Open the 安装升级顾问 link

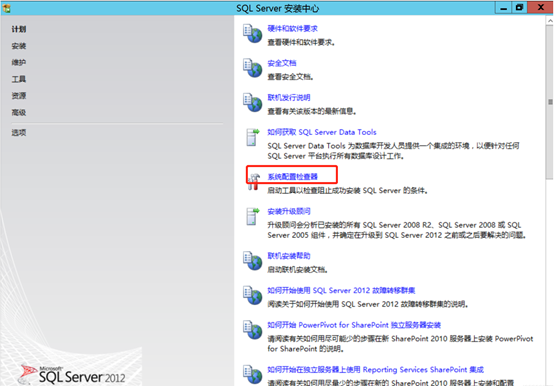coord(289,212)
